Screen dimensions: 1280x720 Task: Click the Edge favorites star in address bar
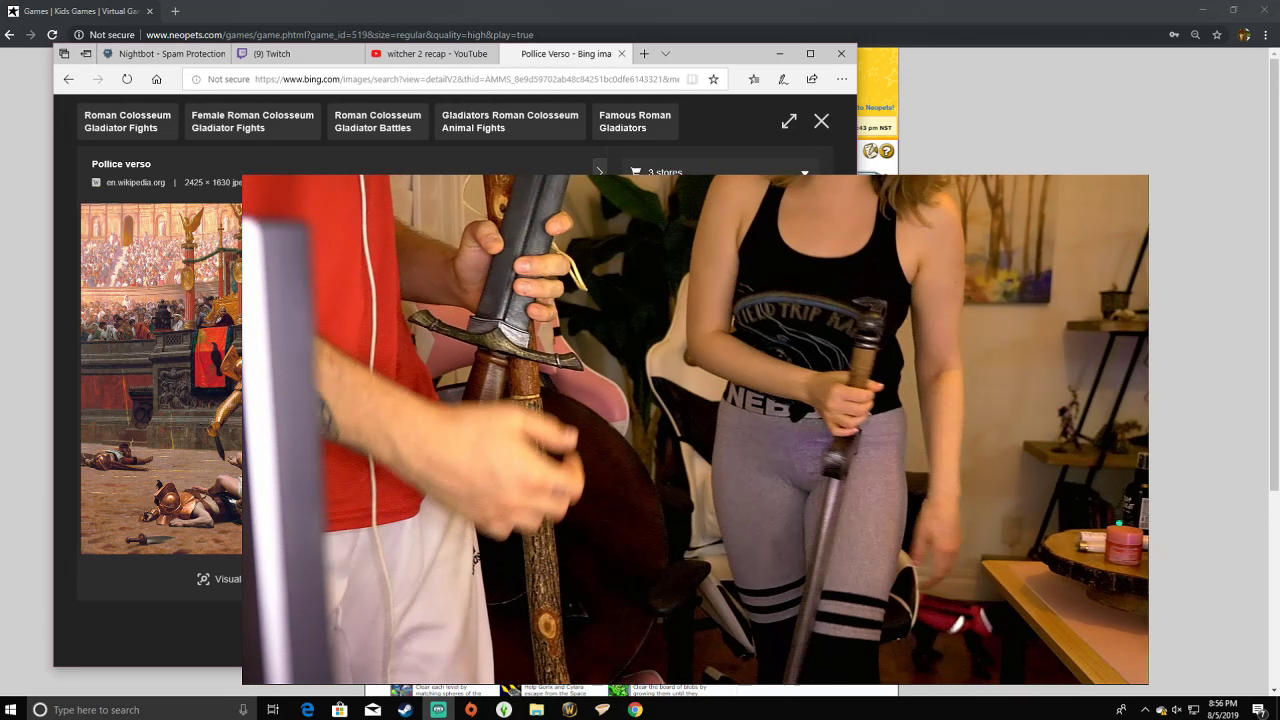point(713,79)
